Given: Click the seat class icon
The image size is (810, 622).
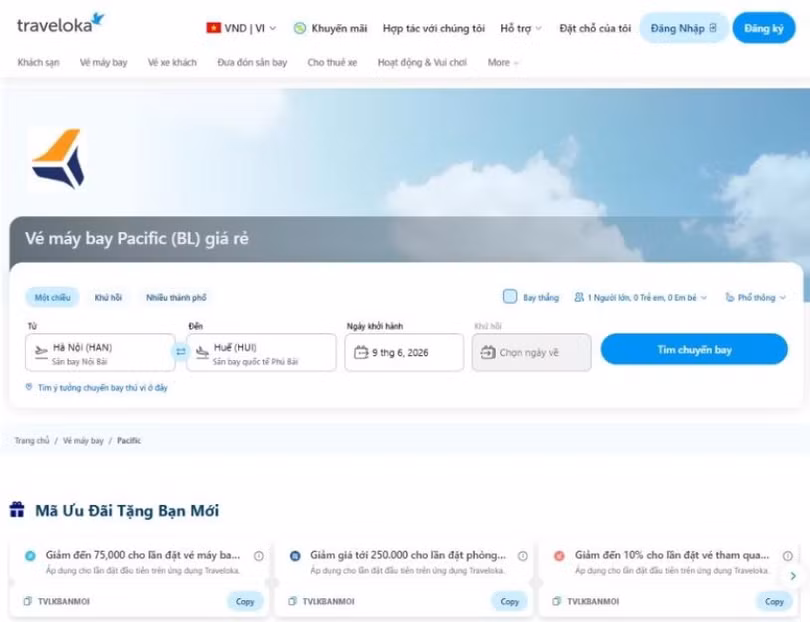Looking at the screenshot, I should pos(729,298).
